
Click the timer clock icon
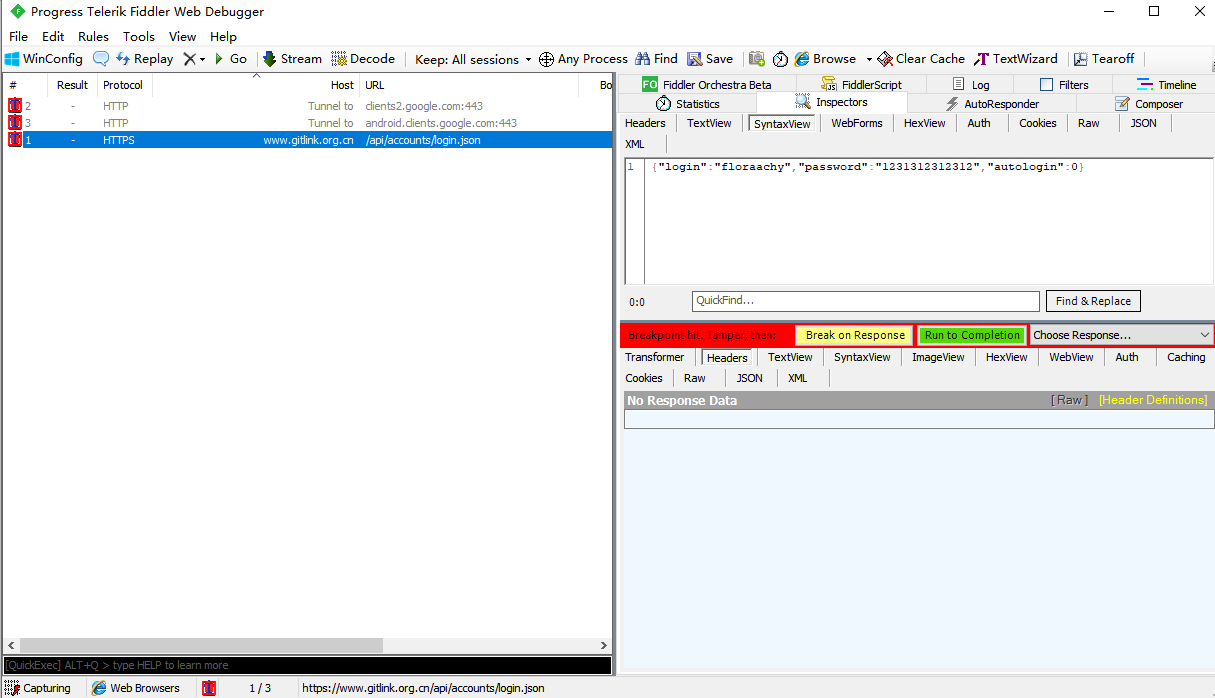point(780,59)
